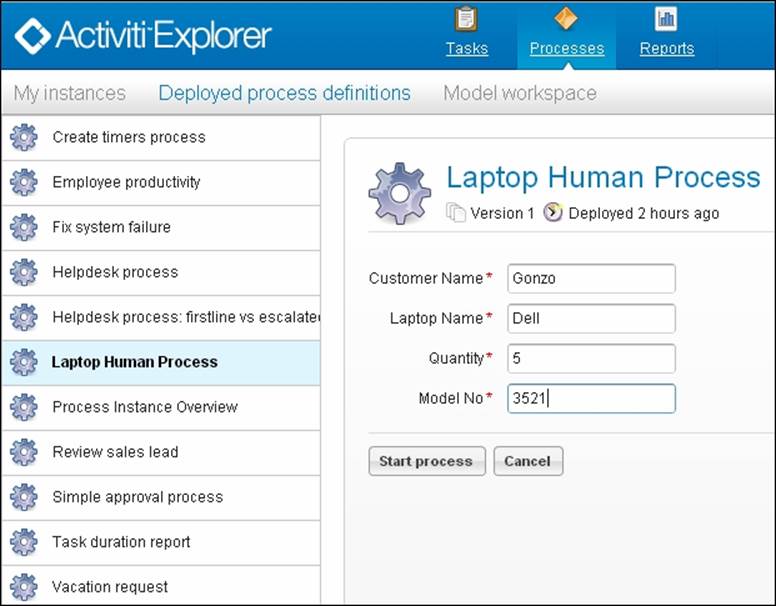776x606 pixels.
Task: Click gear icon beside Create timers process
Action: point(24,137)
